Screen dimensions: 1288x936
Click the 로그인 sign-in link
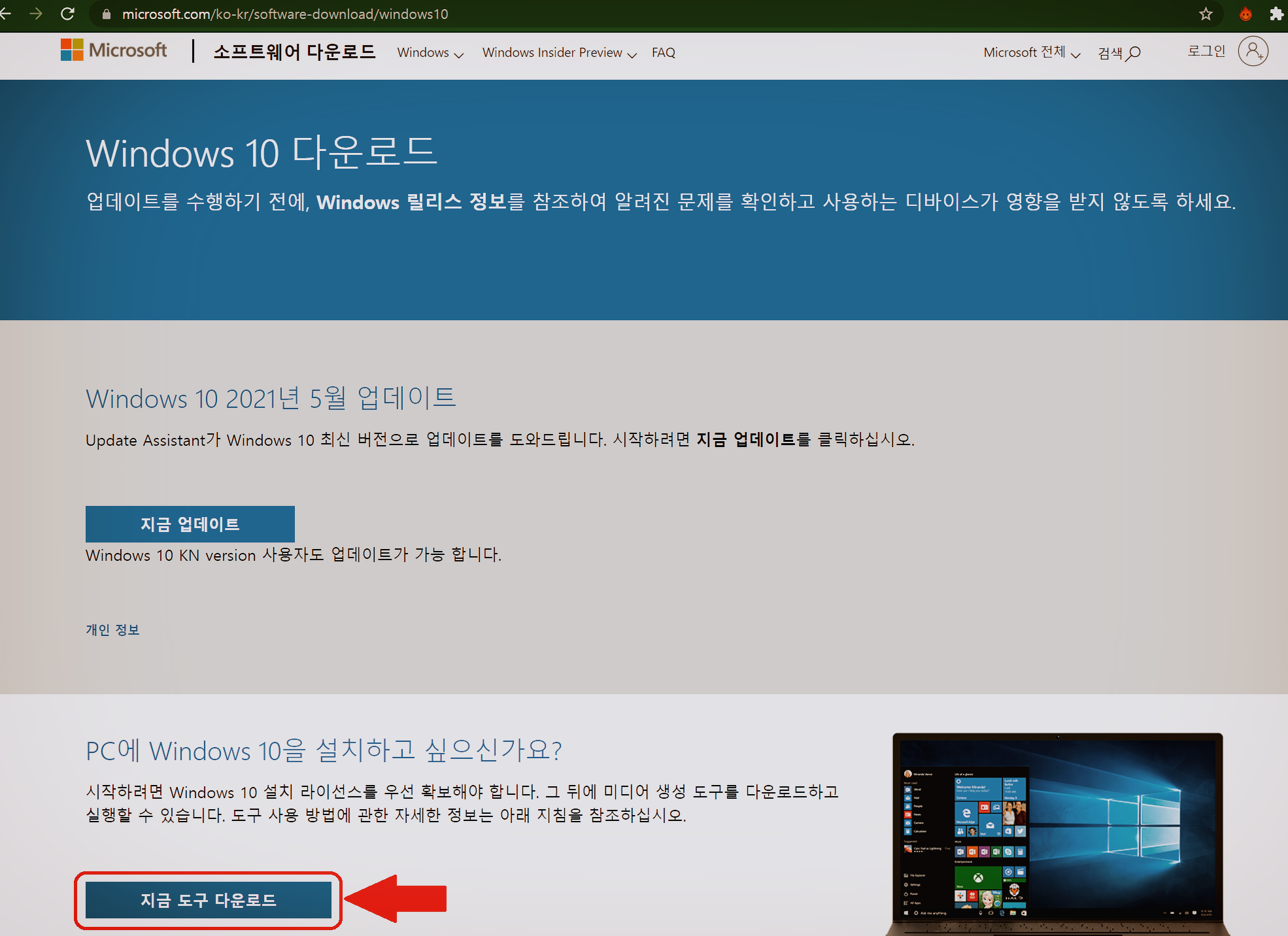1206,51
